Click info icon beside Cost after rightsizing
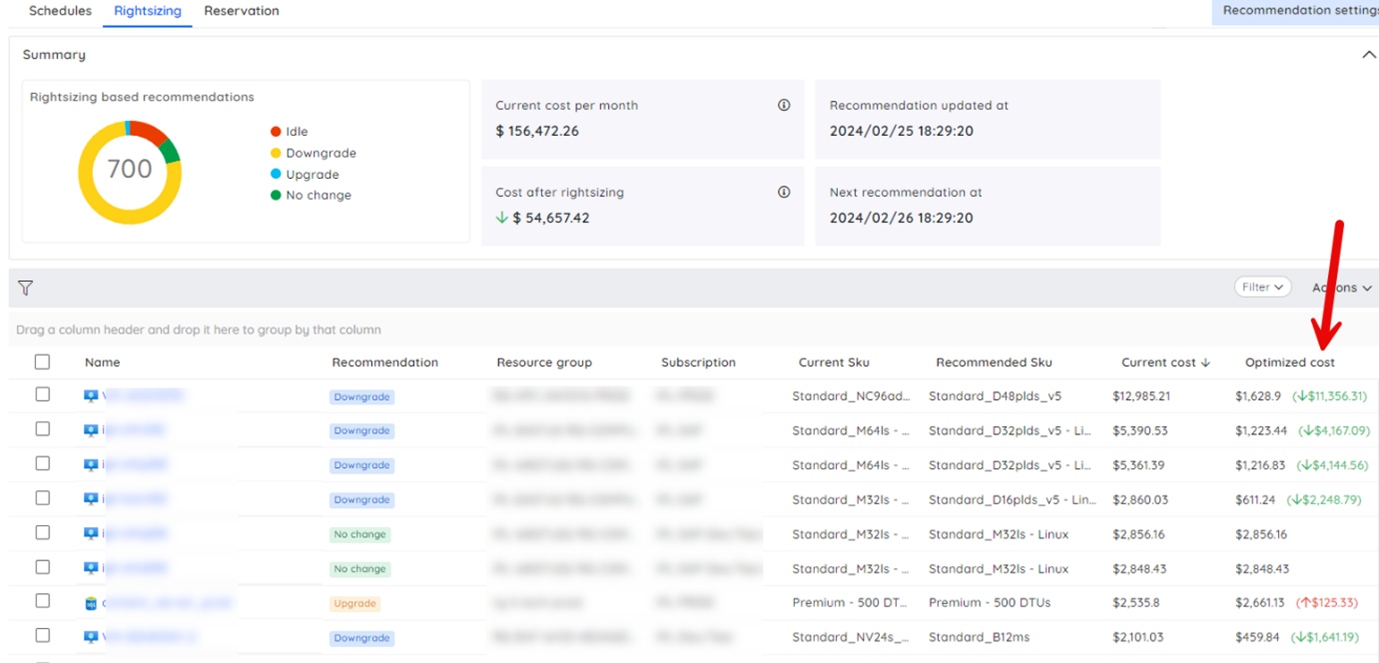The height and width of the screenshot is (663, 1379). coord(784,192)
